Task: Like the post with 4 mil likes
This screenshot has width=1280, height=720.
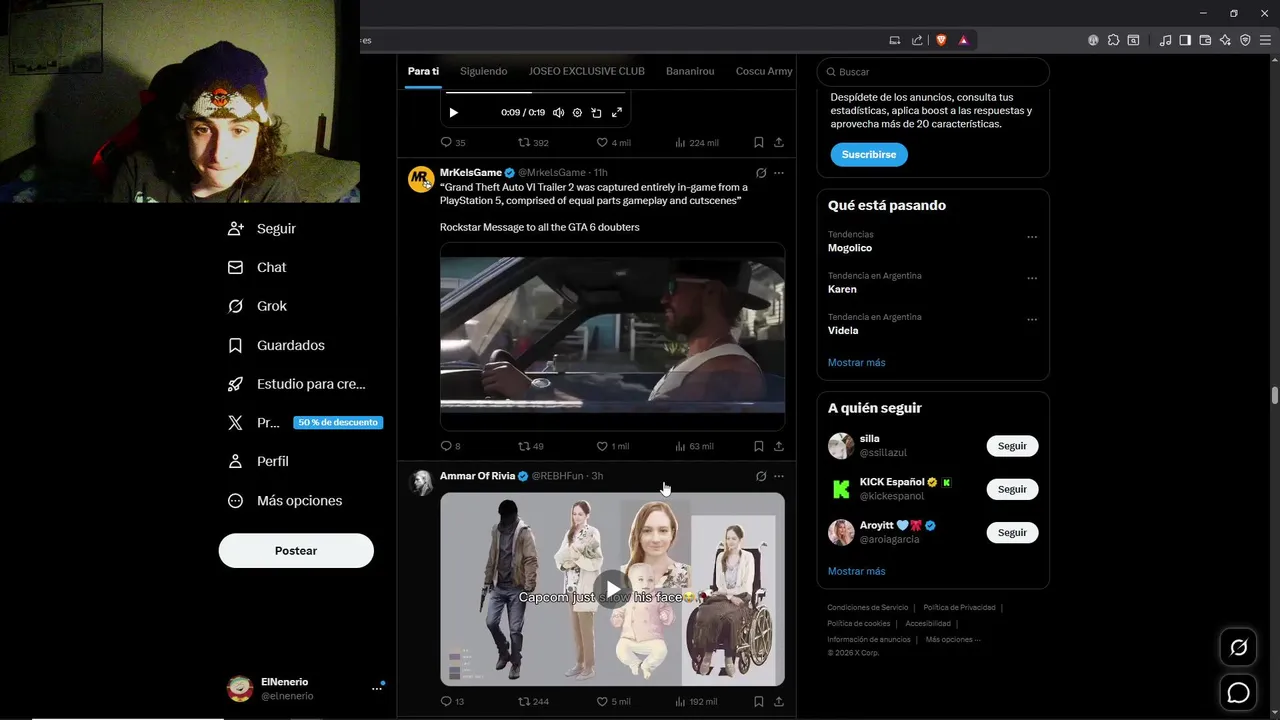Action: coord(613,142)
